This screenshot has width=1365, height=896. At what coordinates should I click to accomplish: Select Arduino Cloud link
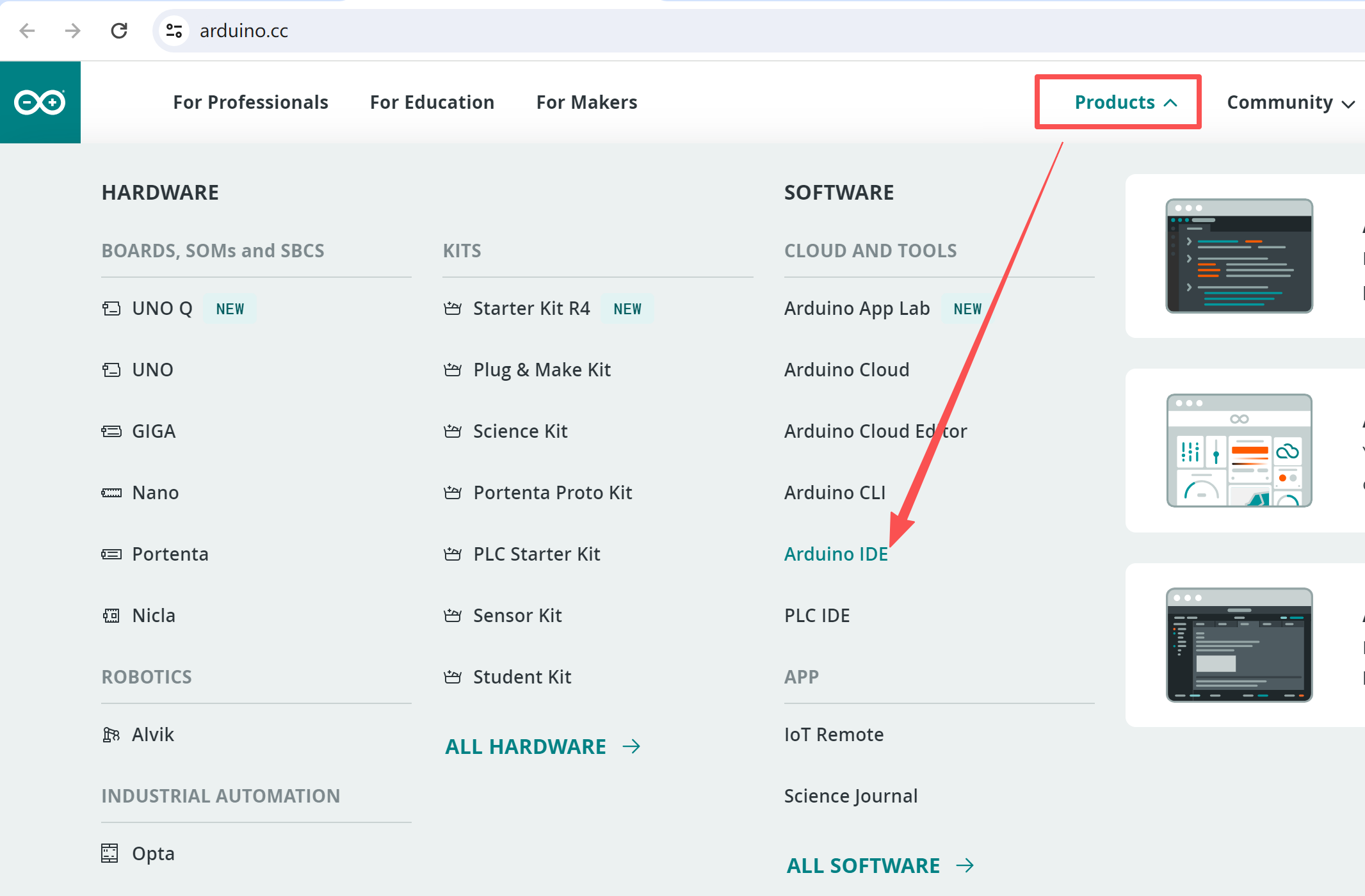846,370
